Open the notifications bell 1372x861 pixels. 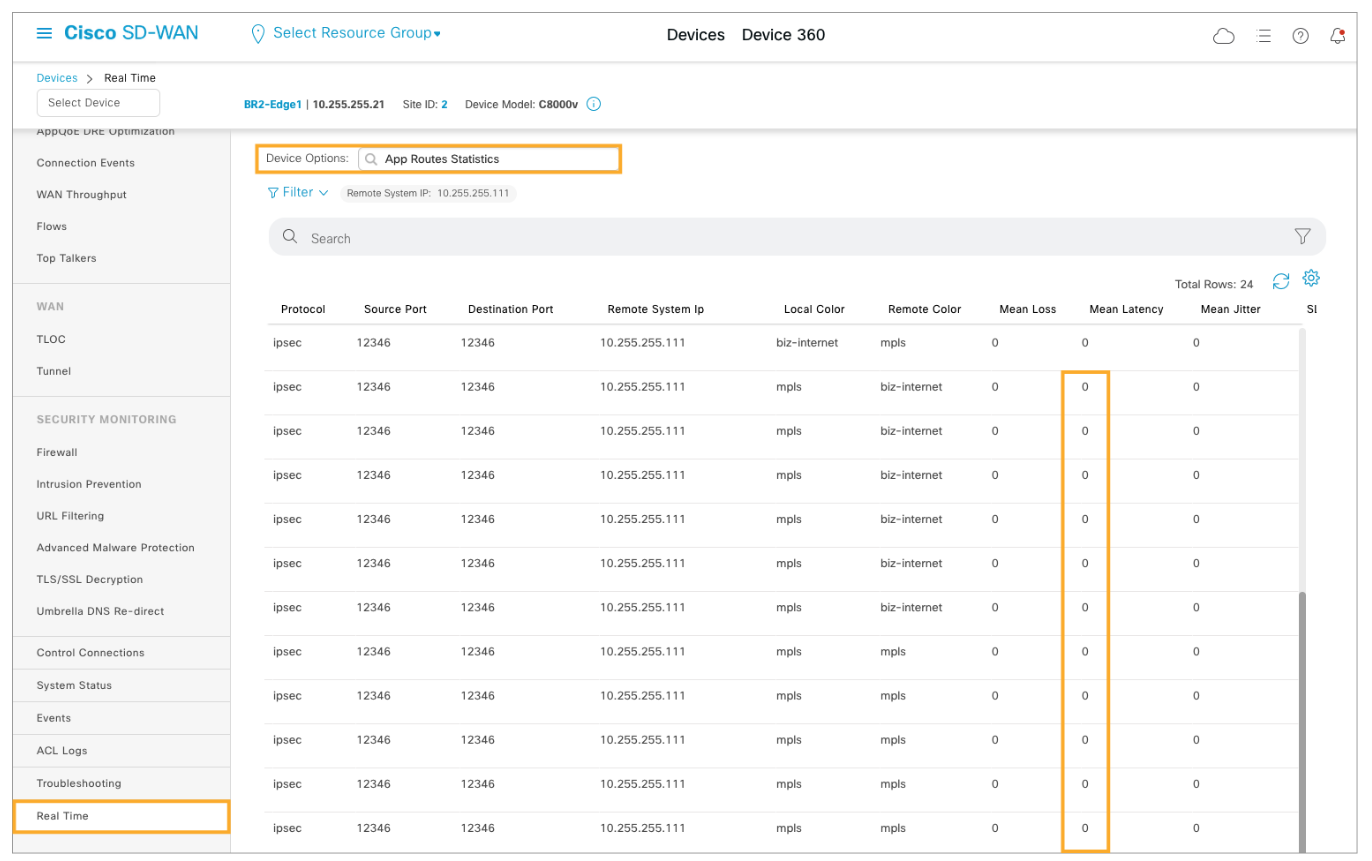tap(1338, 36)
